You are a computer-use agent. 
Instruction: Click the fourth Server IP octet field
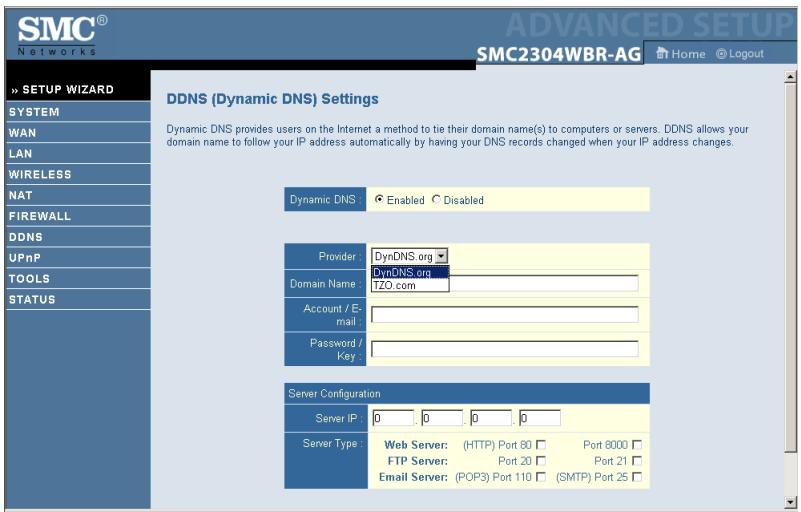click(540, 418)
